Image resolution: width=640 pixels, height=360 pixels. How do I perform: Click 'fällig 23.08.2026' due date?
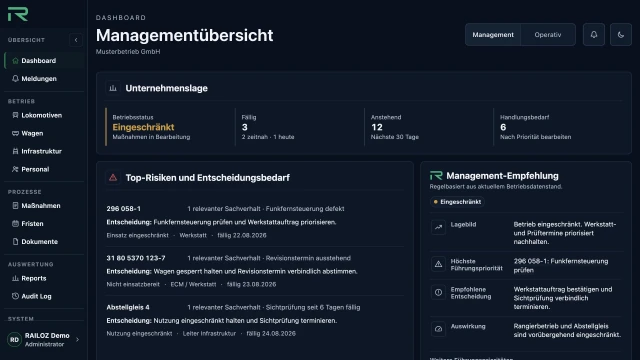point(251,284)
